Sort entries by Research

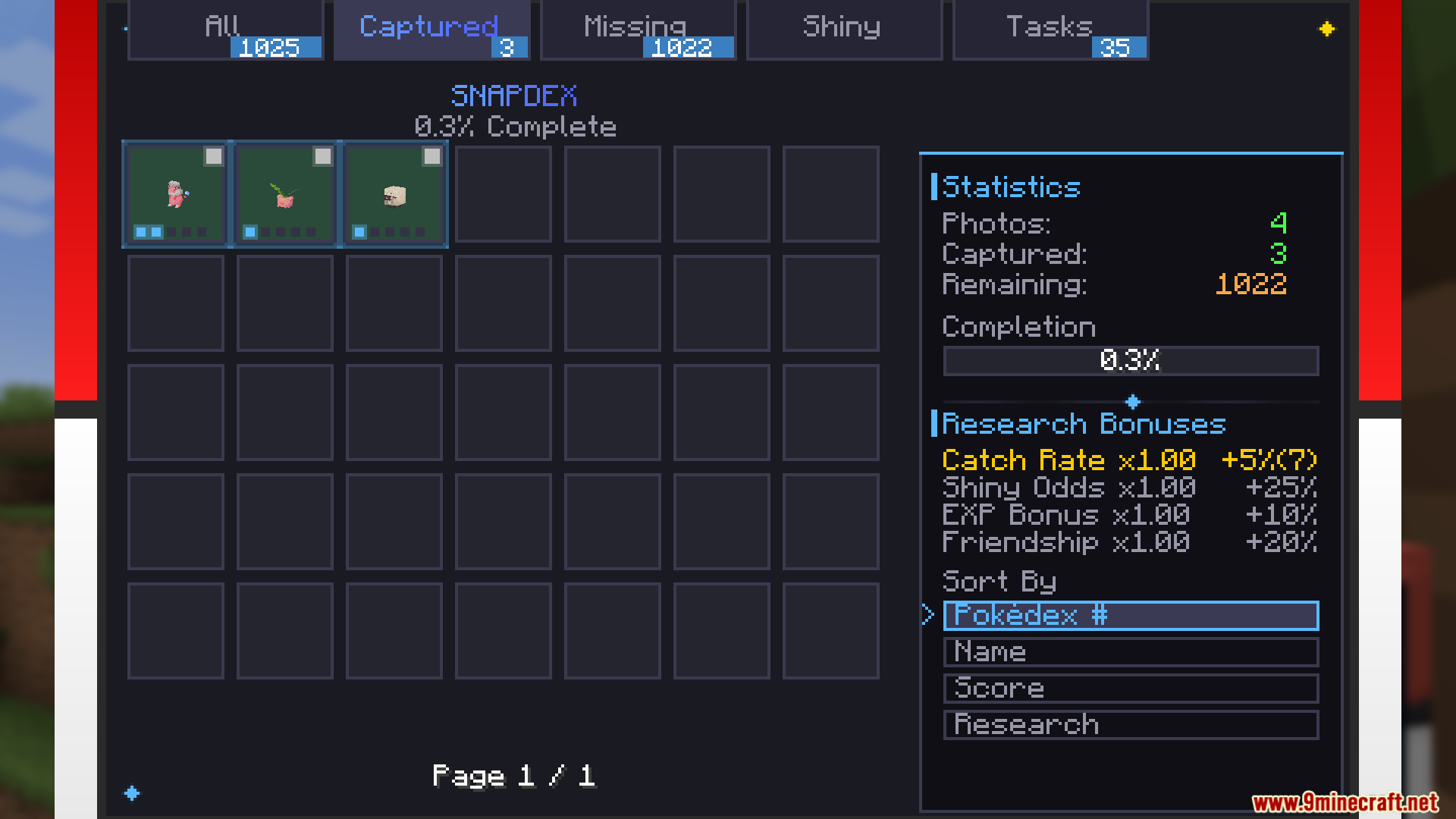click(x=1131, y=725)
